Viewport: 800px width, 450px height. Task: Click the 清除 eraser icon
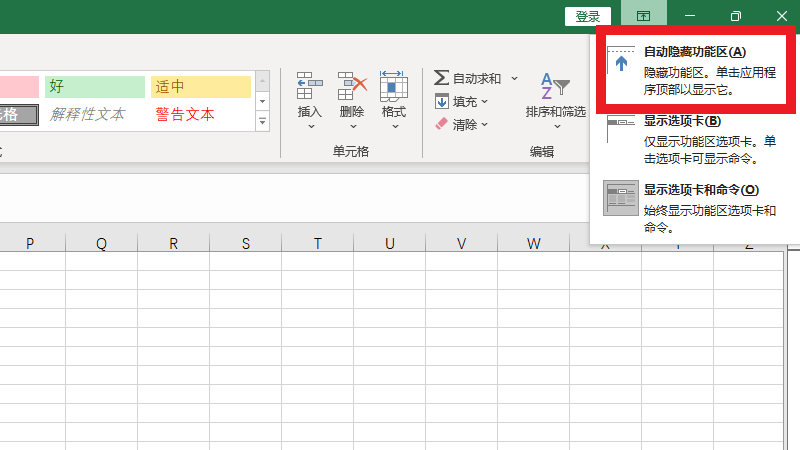441,124
